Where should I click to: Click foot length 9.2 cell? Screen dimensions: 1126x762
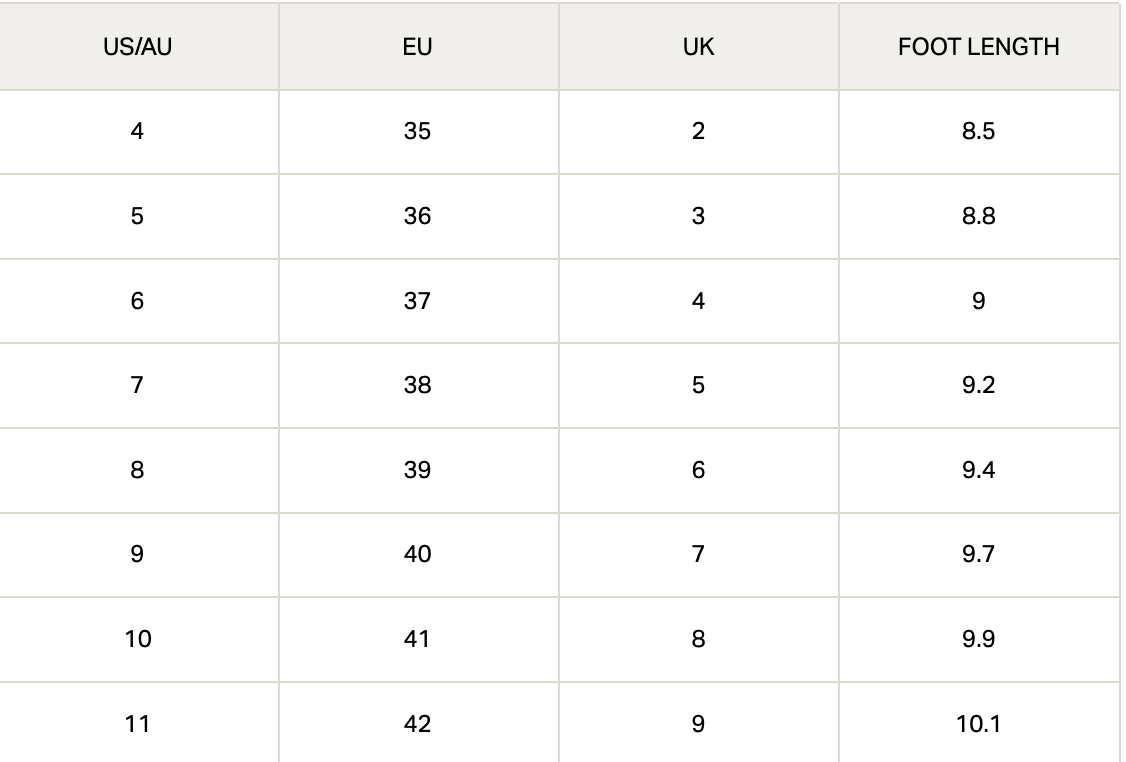click(x=978, y=385)
